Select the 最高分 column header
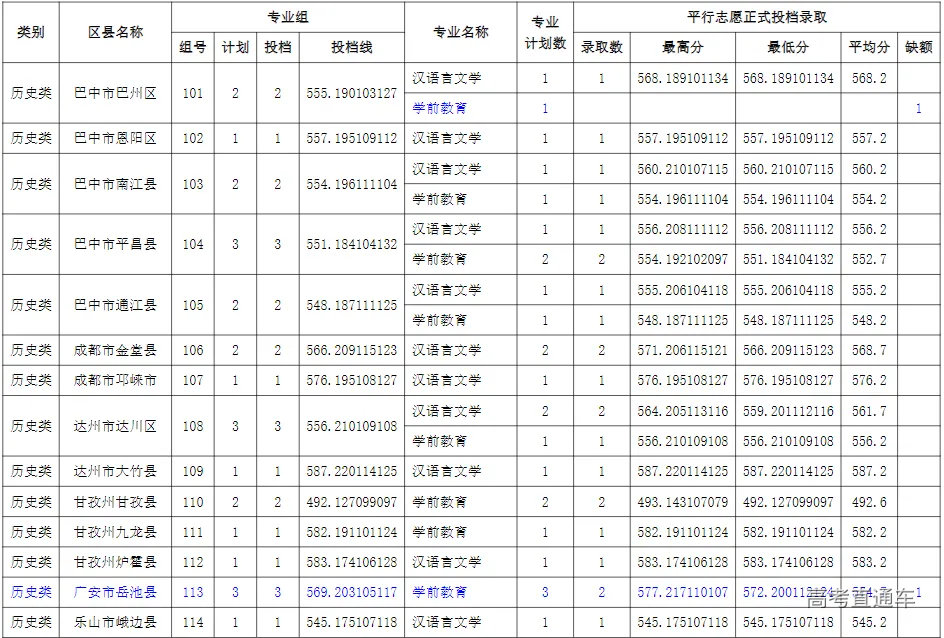 683,47
